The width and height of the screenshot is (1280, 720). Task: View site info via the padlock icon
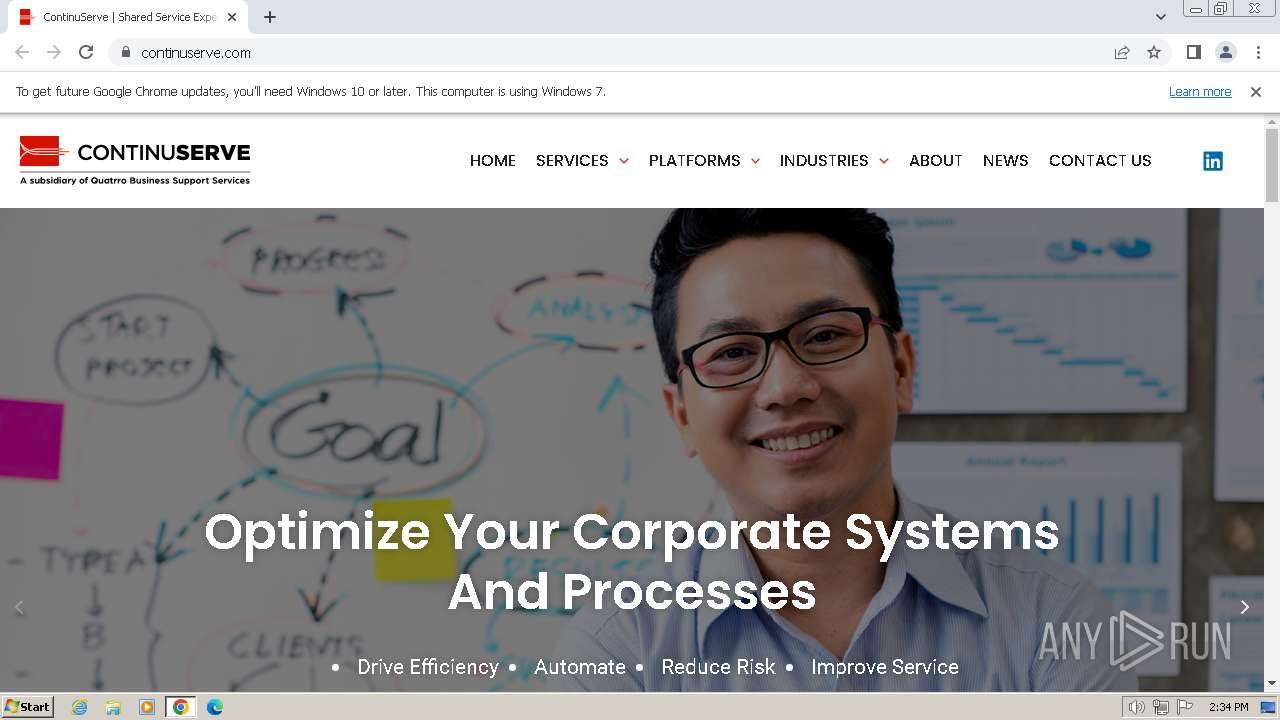(125, 52)
